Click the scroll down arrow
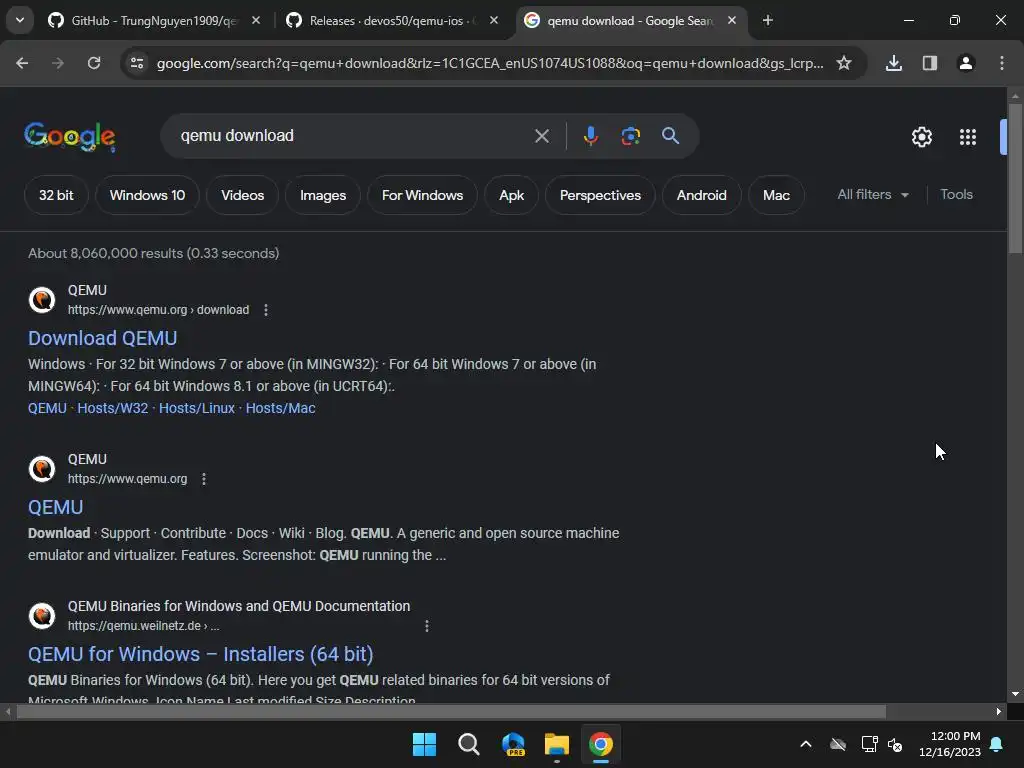Viewport: 1024px width, 768px height. coord(1016,694)
